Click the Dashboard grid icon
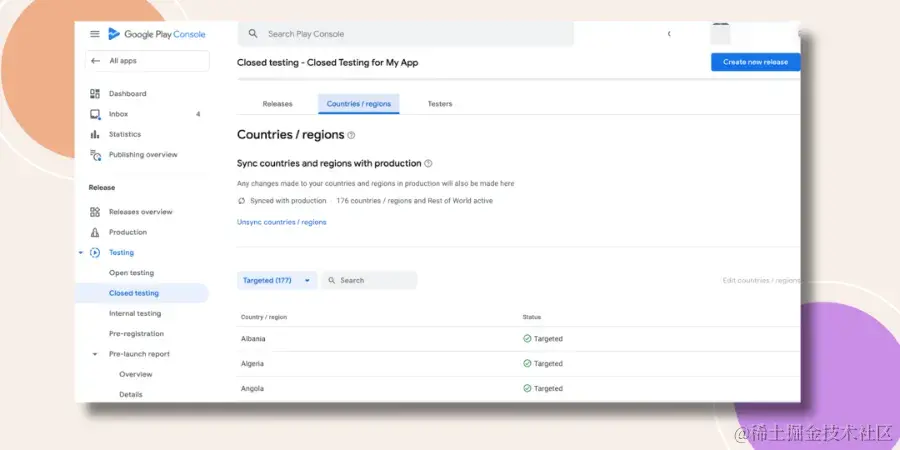 pos(95,94)
